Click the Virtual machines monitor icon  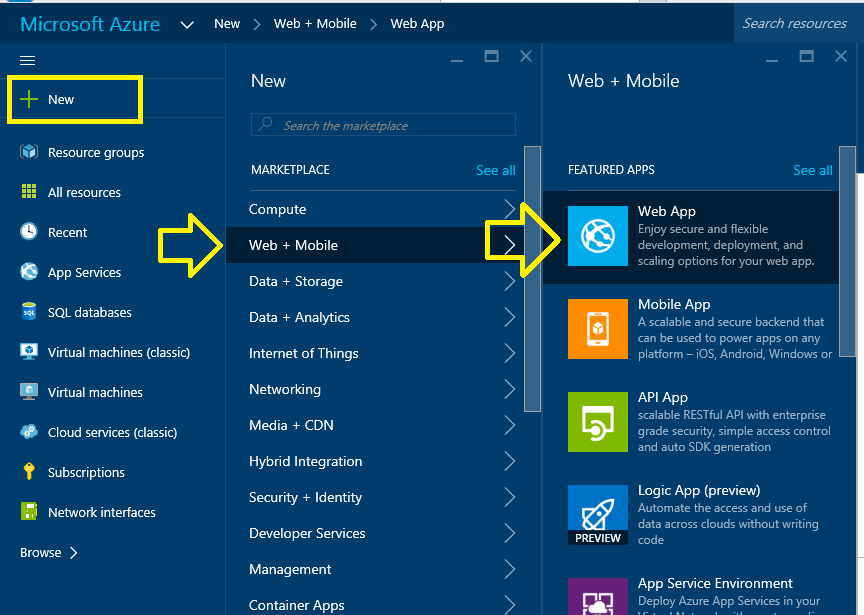[29, 392]
